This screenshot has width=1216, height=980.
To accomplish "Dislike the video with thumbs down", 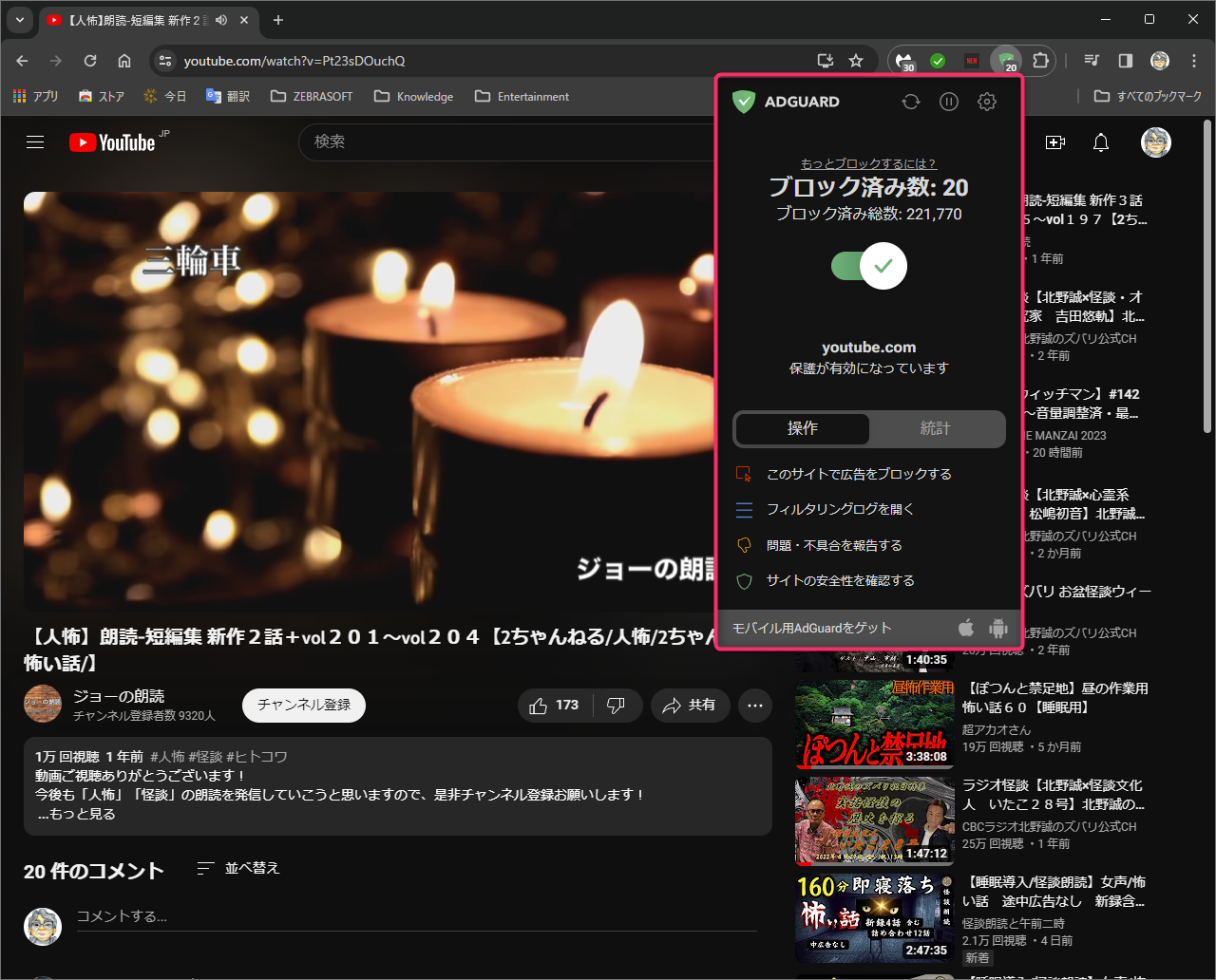I will tap(616, 705).
